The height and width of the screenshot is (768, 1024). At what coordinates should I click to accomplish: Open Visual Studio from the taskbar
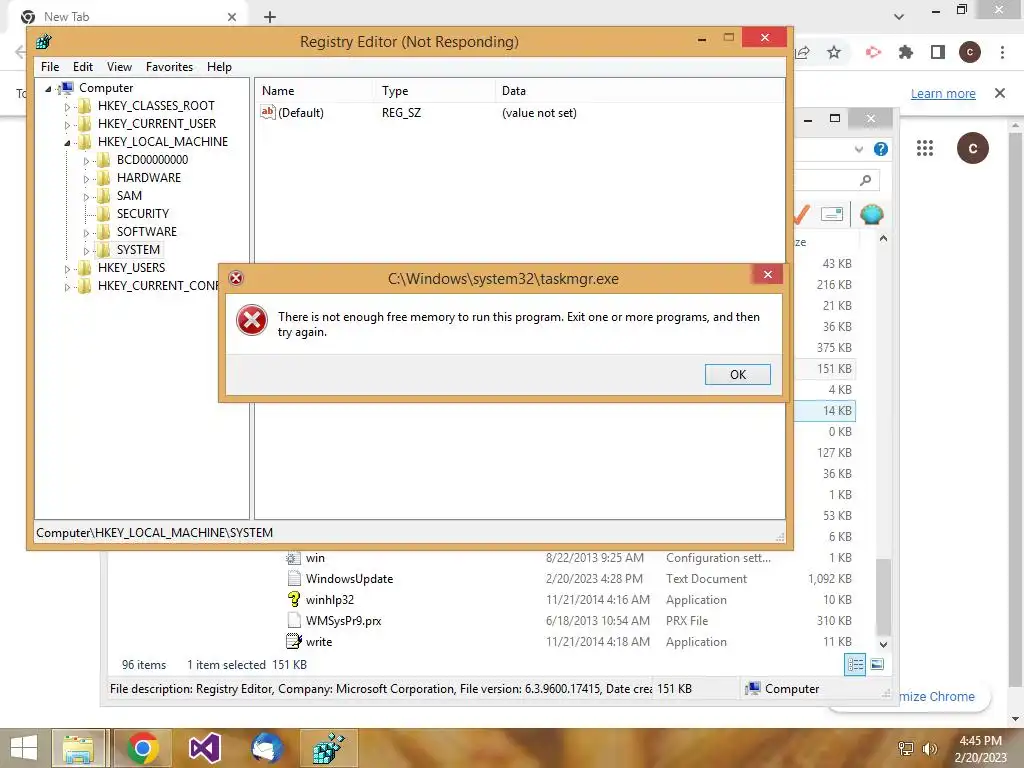tap(204, 748)
